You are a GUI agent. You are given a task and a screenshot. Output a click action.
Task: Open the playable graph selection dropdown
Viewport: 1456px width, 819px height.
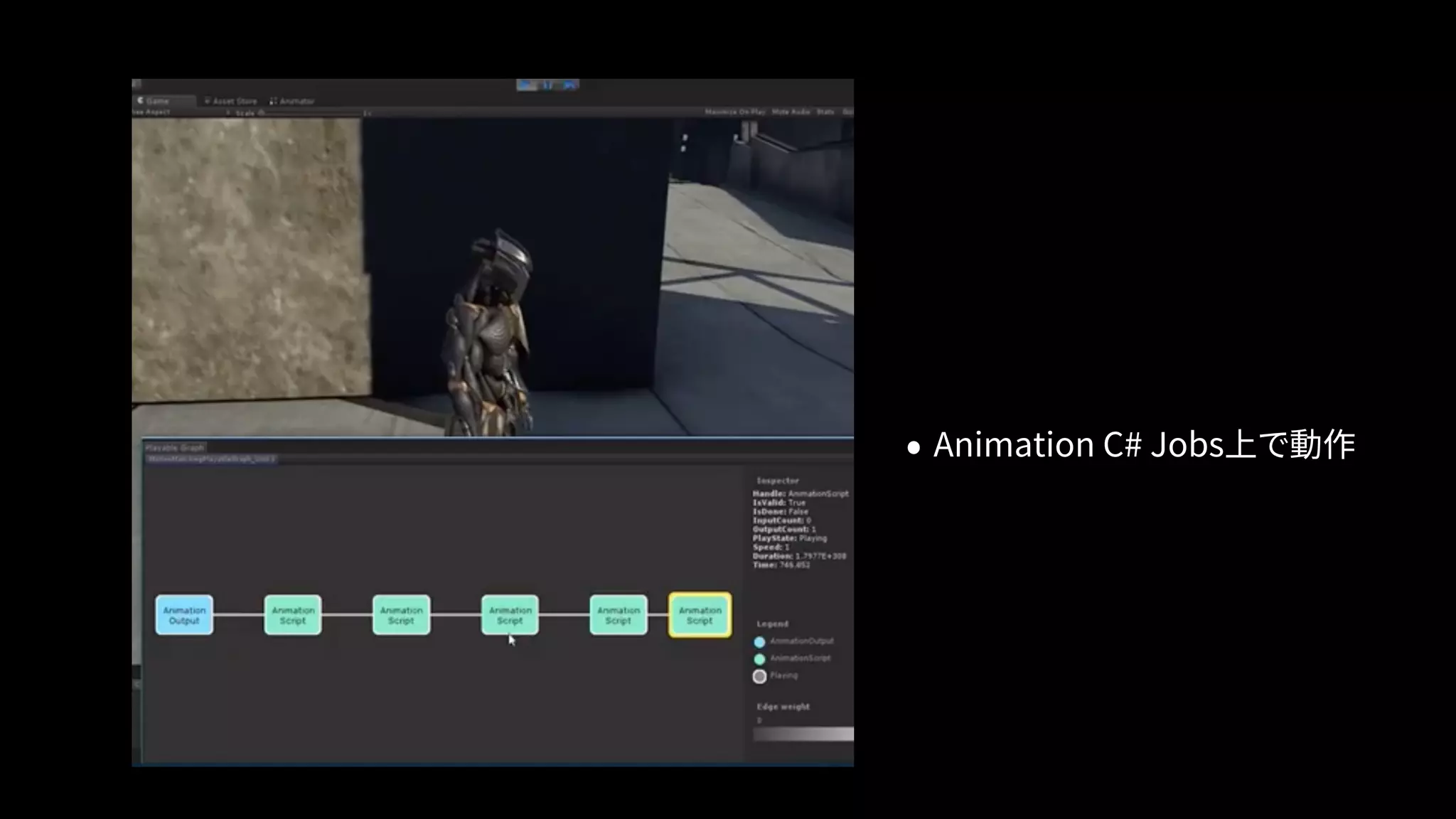click(x=211, y=459)
